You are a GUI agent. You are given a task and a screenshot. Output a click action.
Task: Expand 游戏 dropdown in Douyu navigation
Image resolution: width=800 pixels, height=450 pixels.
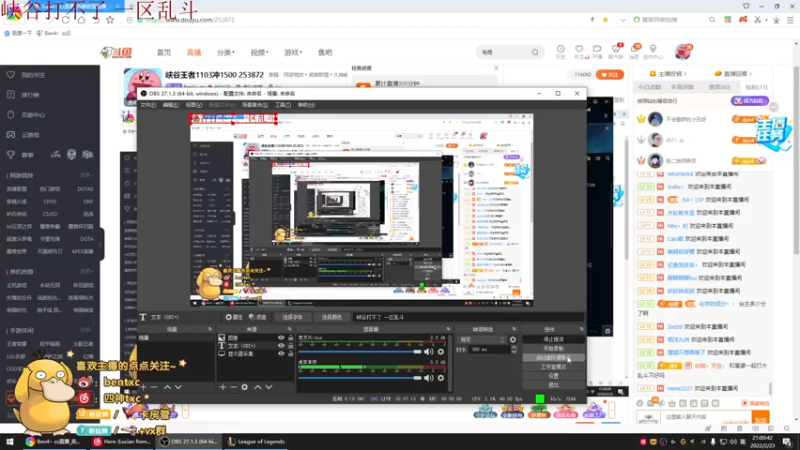pos(293,53)
